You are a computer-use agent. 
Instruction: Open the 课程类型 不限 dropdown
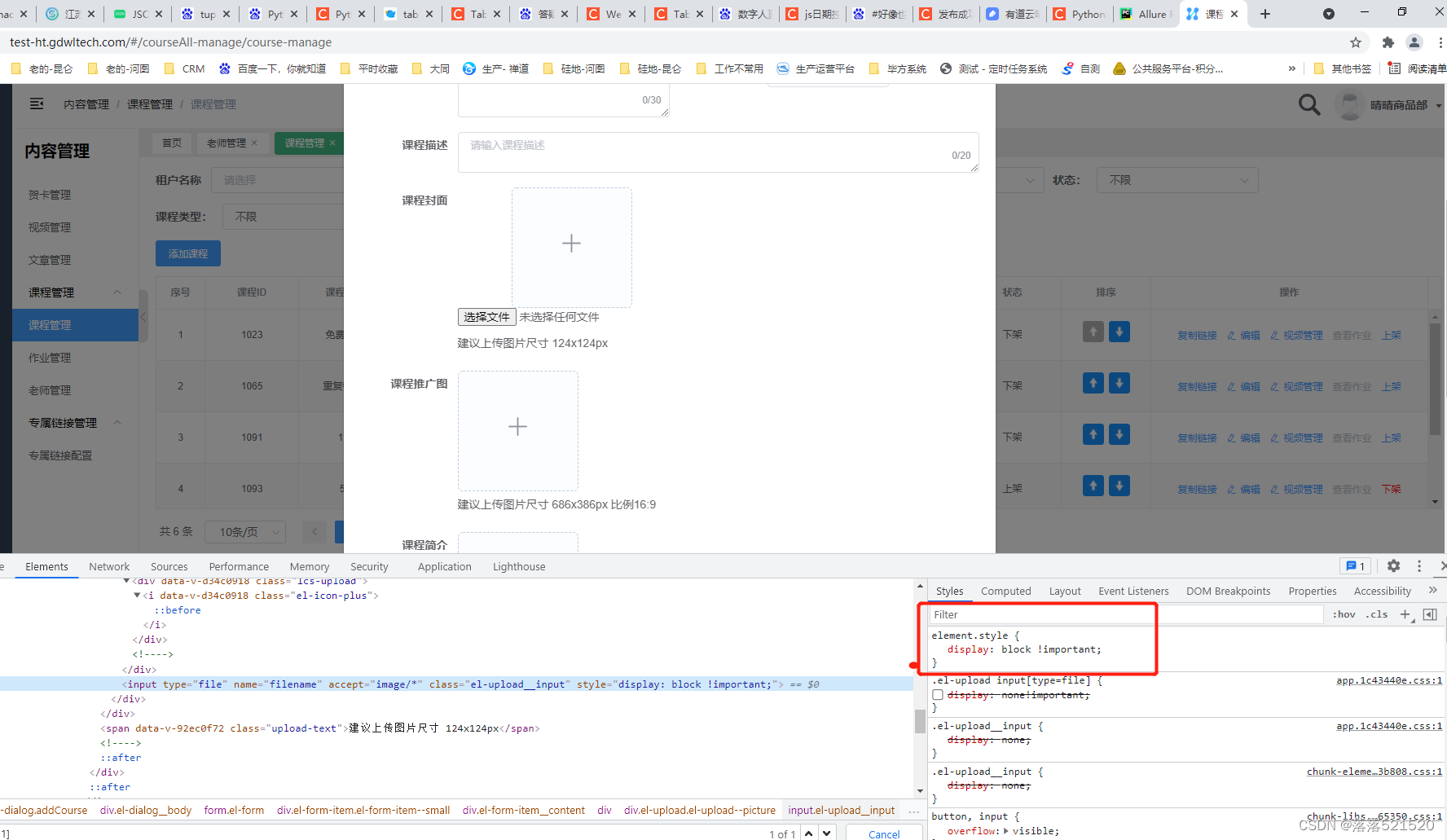click(283, 217)
